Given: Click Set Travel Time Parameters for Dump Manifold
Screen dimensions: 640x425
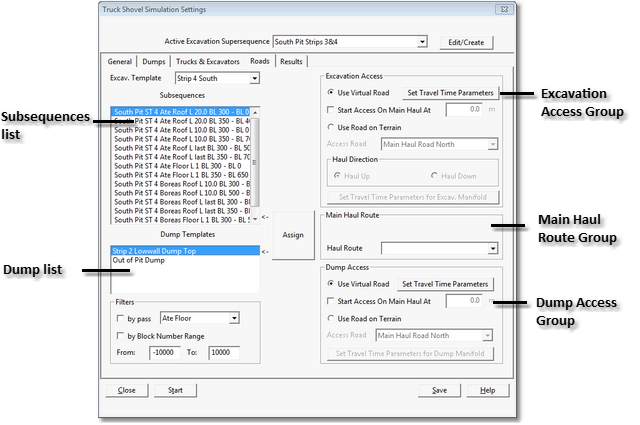Looking at the screenshot, I should (x=410, y=354).
